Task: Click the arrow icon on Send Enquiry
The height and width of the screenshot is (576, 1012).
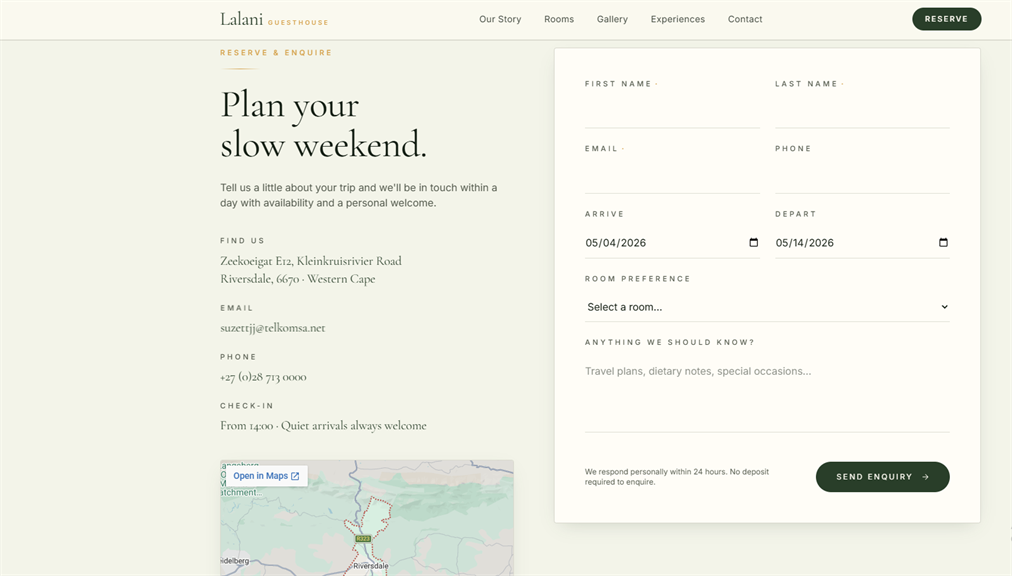Action: (926, 477)
